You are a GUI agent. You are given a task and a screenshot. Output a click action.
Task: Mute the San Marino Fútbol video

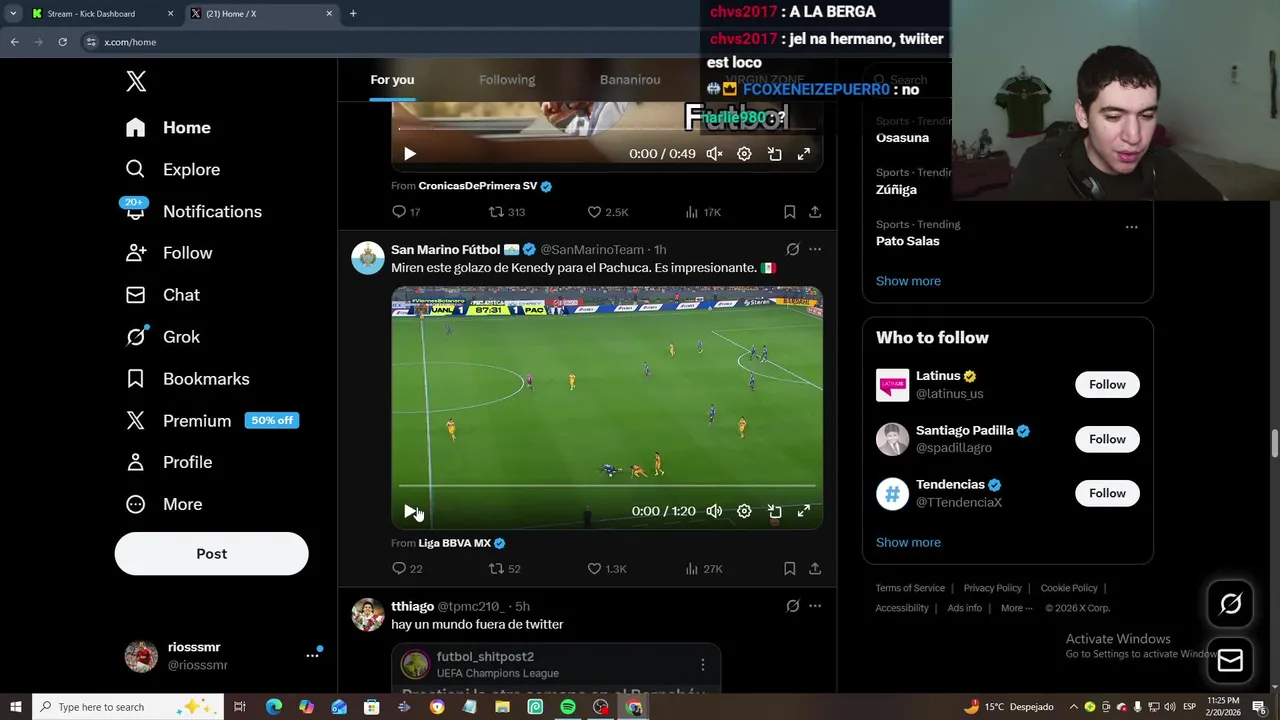coord(714,511)
